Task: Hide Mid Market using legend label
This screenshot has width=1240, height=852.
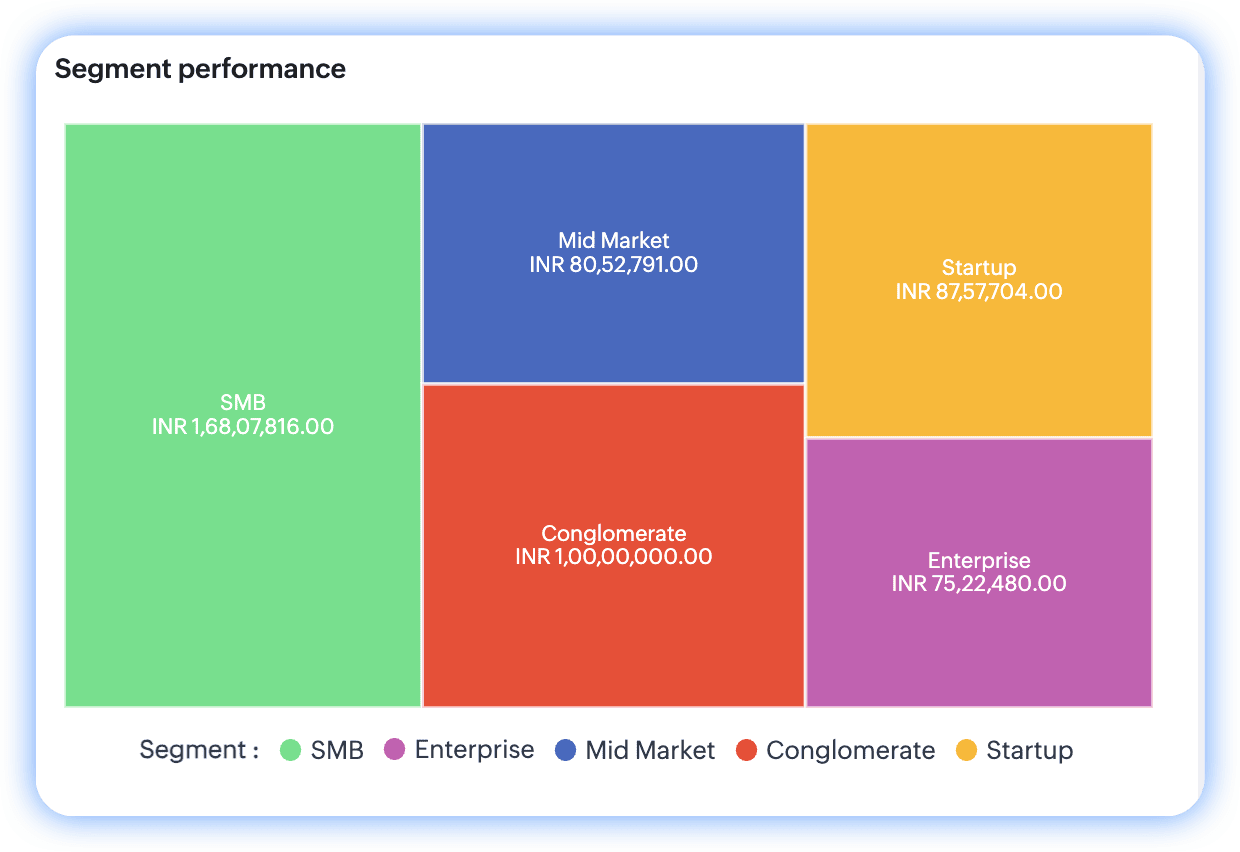Action: coord(650,750)
